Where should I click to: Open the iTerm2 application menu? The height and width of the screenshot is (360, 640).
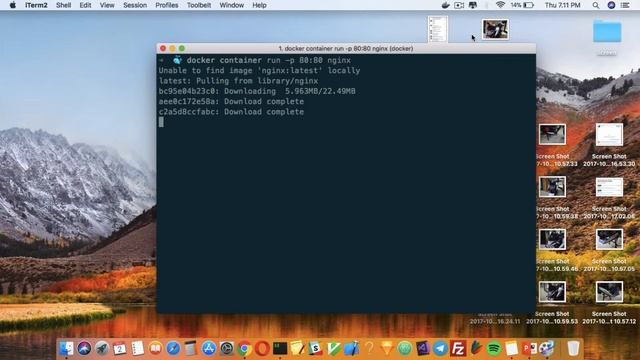pos(36,5)
